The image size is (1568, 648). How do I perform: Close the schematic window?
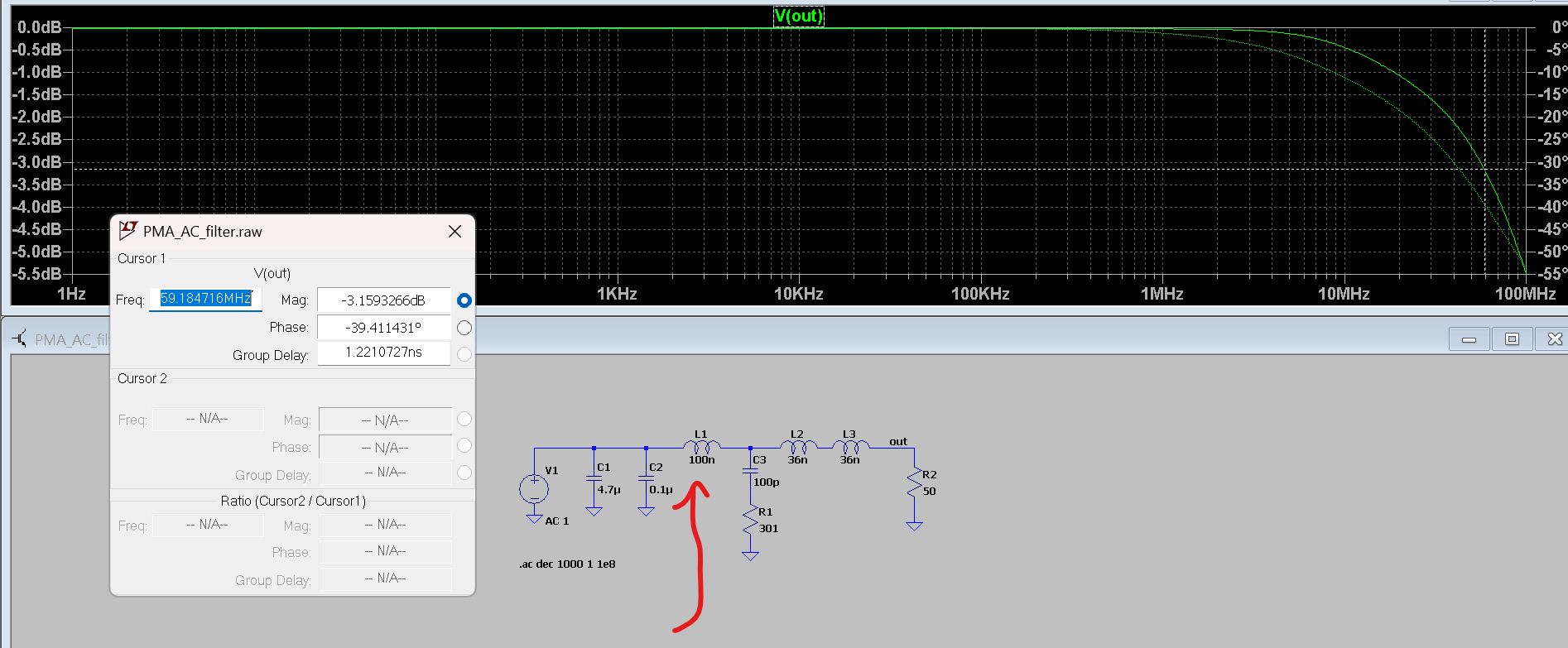[1553, 339]
